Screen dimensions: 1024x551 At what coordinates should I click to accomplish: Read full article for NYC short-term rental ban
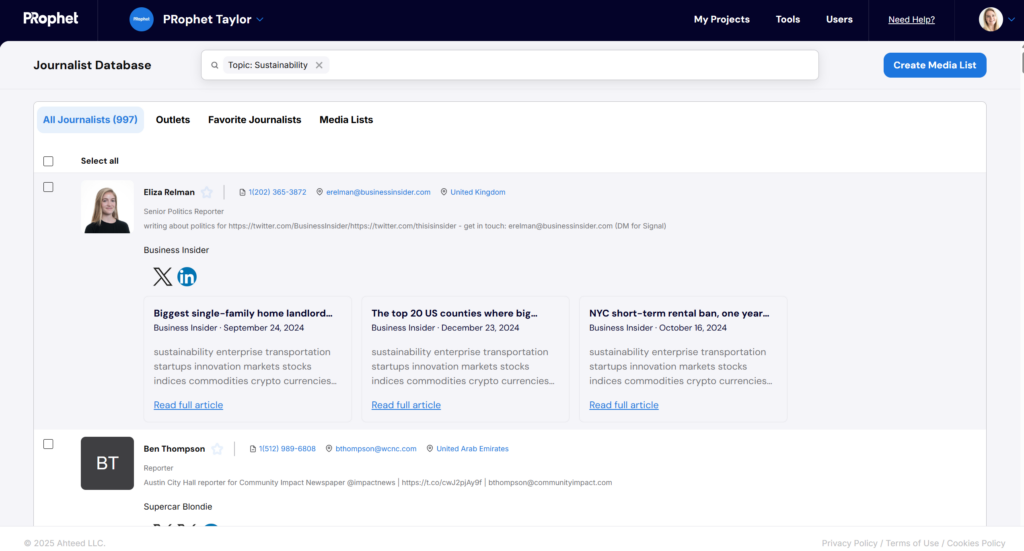click(x=624, y=405)
